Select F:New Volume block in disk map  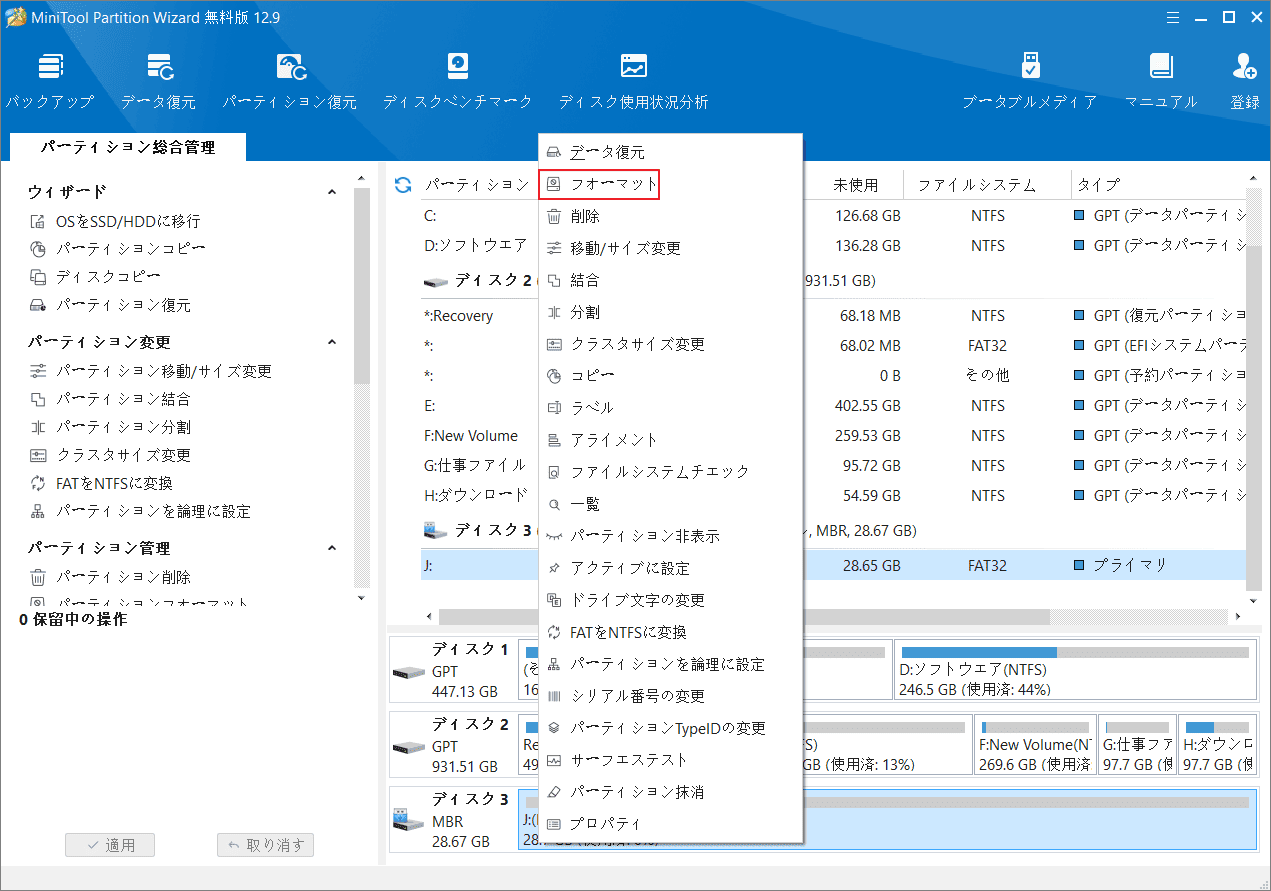[x=1034, y=745]
